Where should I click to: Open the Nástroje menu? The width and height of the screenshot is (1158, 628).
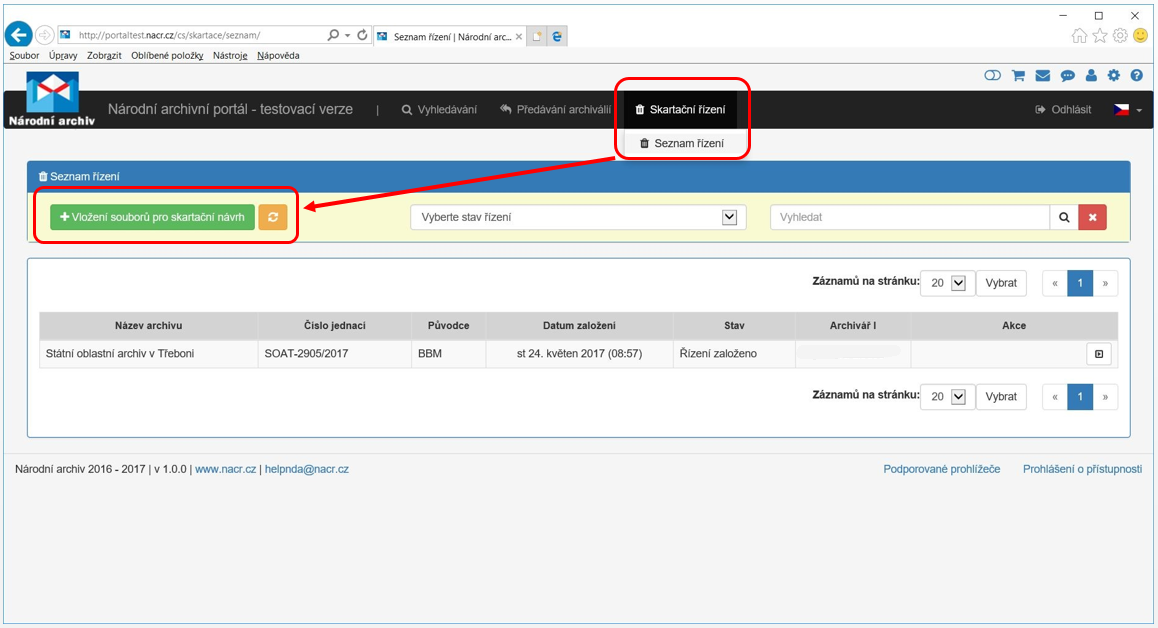click(x=230, y=55)
